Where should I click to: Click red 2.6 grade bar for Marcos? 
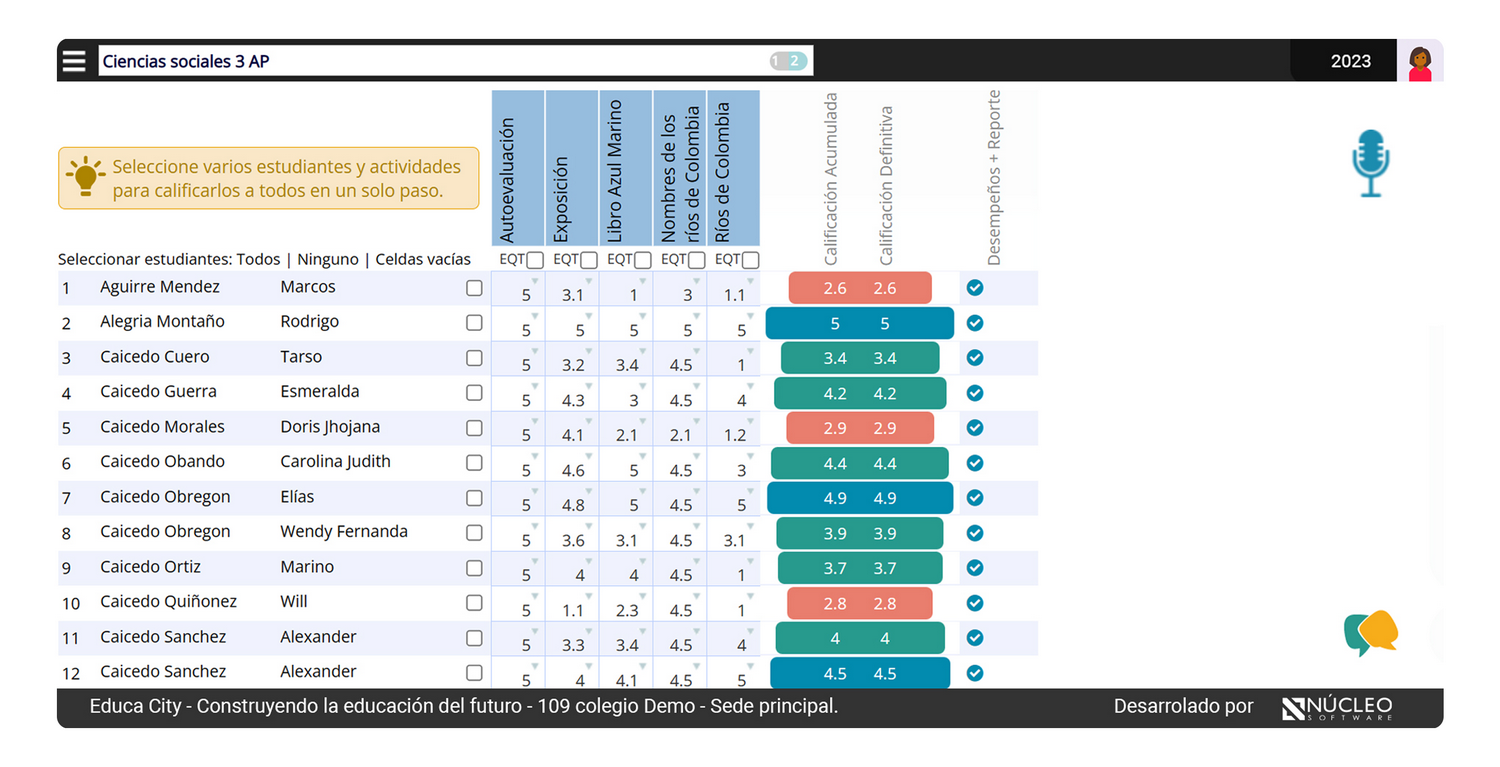point(860,288)
